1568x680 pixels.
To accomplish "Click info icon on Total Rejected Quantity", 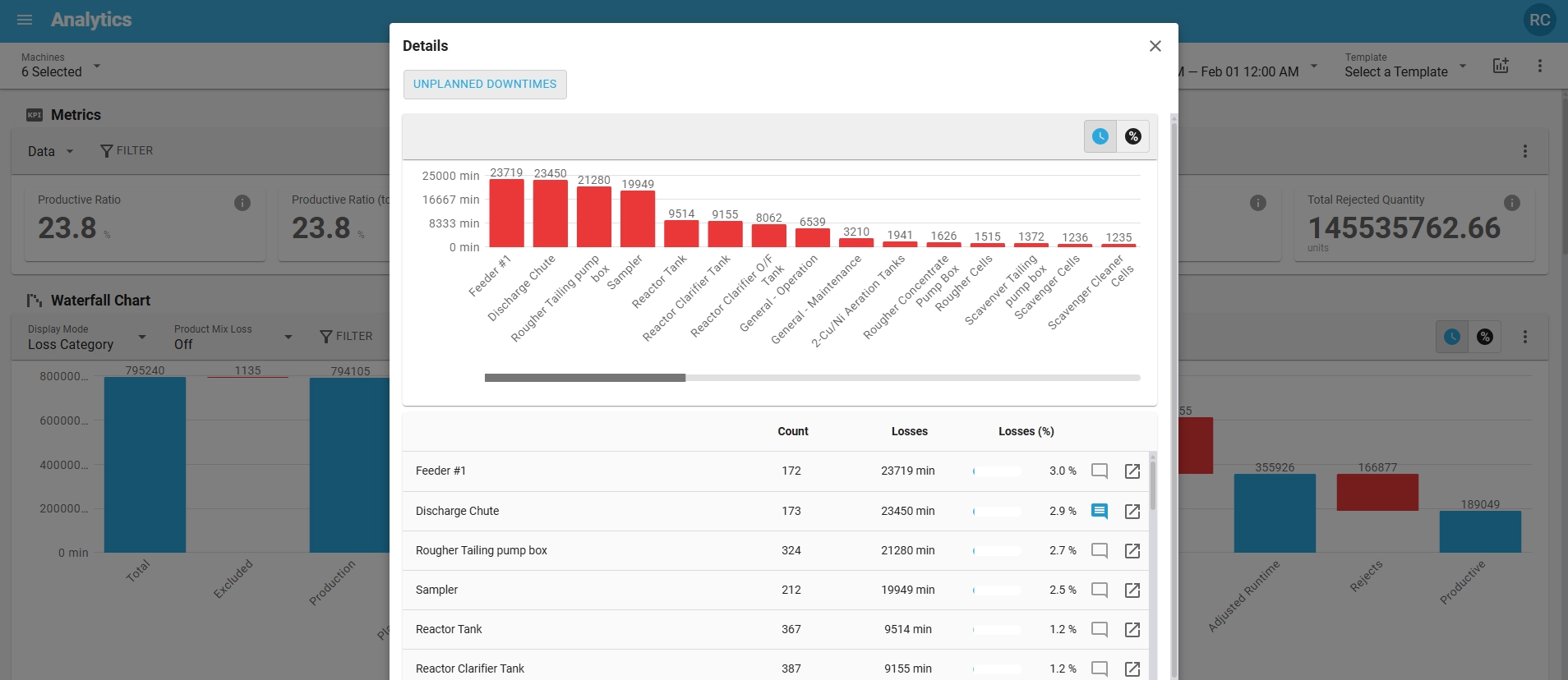I will (x=1511, y=203).
